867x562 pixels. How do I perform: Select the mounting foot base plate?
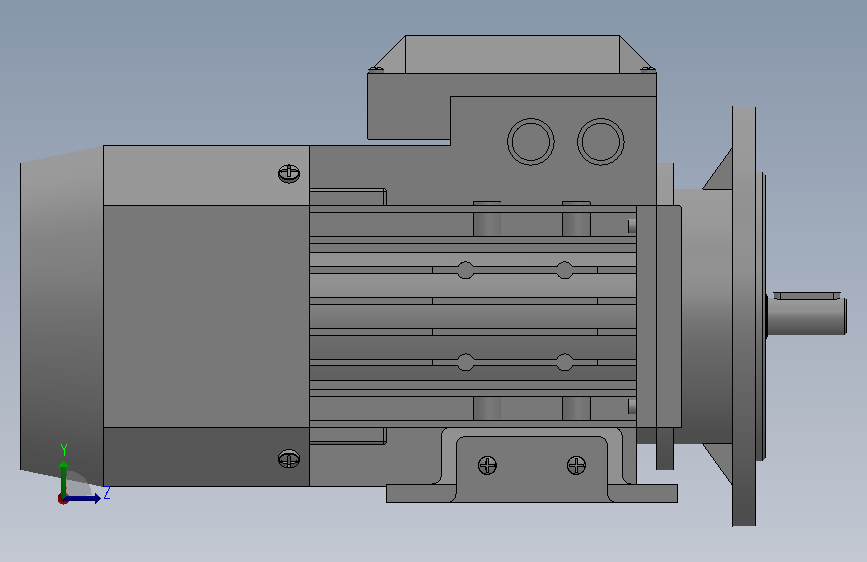pos(532,493)
